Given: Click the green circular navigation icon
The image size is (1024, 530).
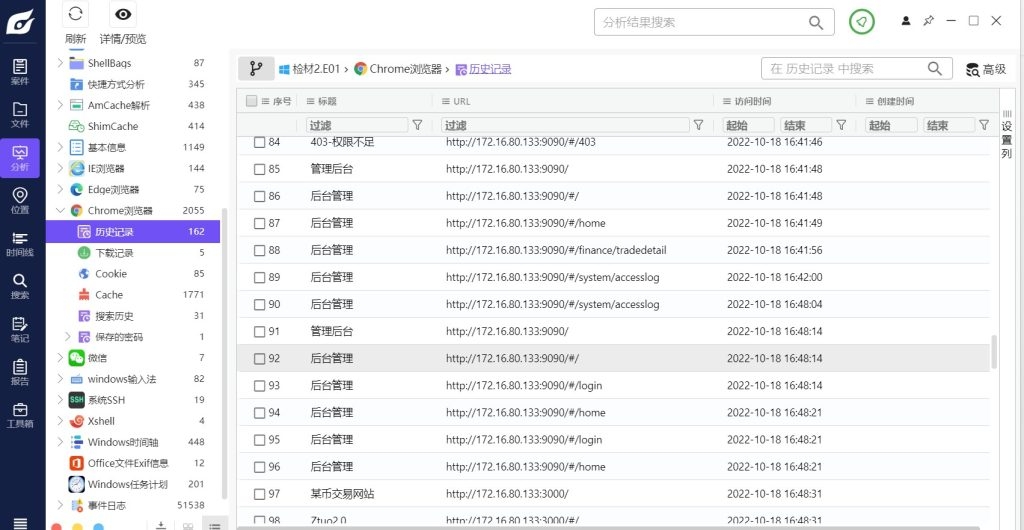Looking at the screenshot, I should [861, 22].
